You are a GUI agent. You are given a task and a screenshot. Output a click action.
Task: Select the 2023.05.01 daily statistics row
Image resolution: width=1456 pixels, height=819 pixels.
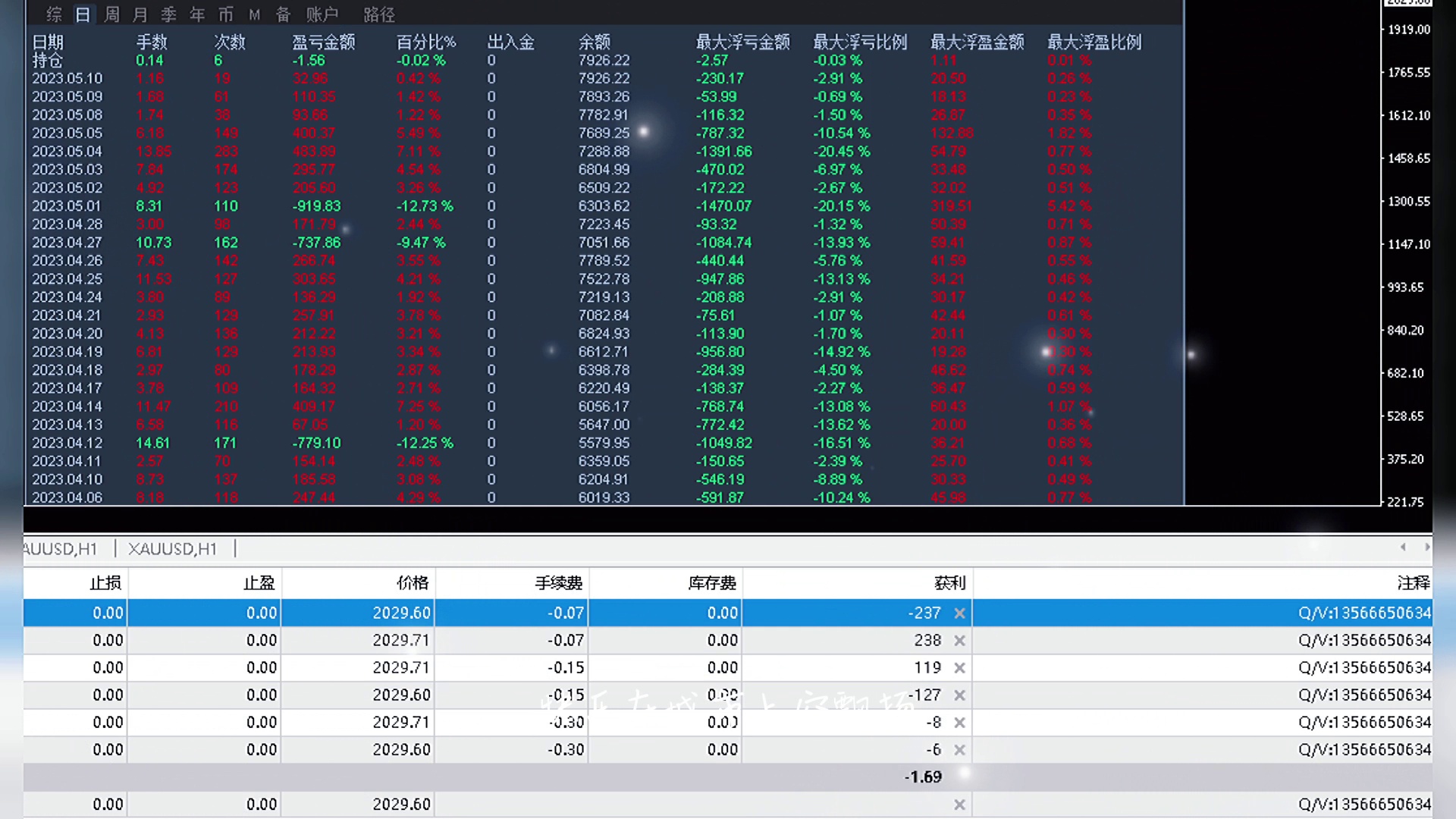click(x=67, y=206)
